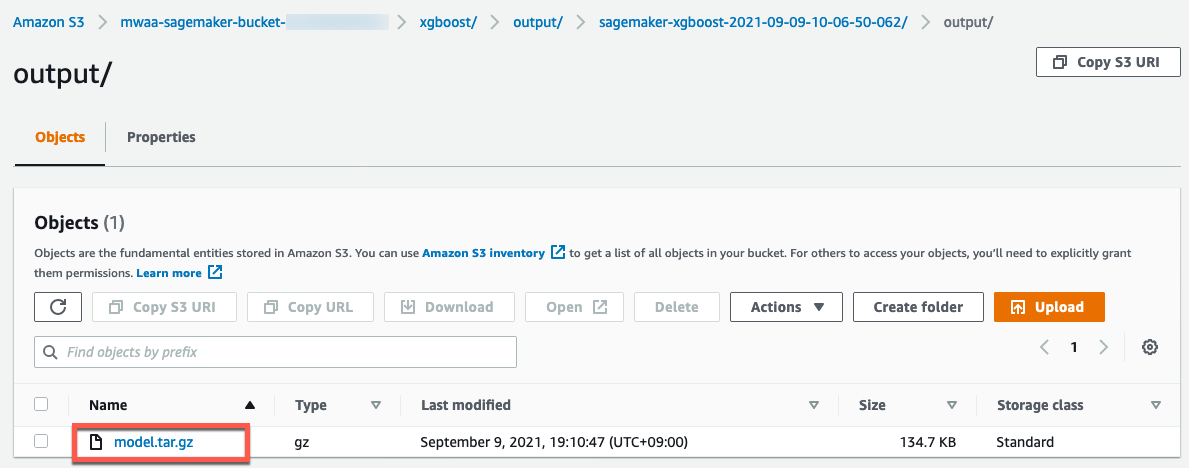Click the previous page arrow
The image size is (1189, 468).
(x=1044, y=347)
